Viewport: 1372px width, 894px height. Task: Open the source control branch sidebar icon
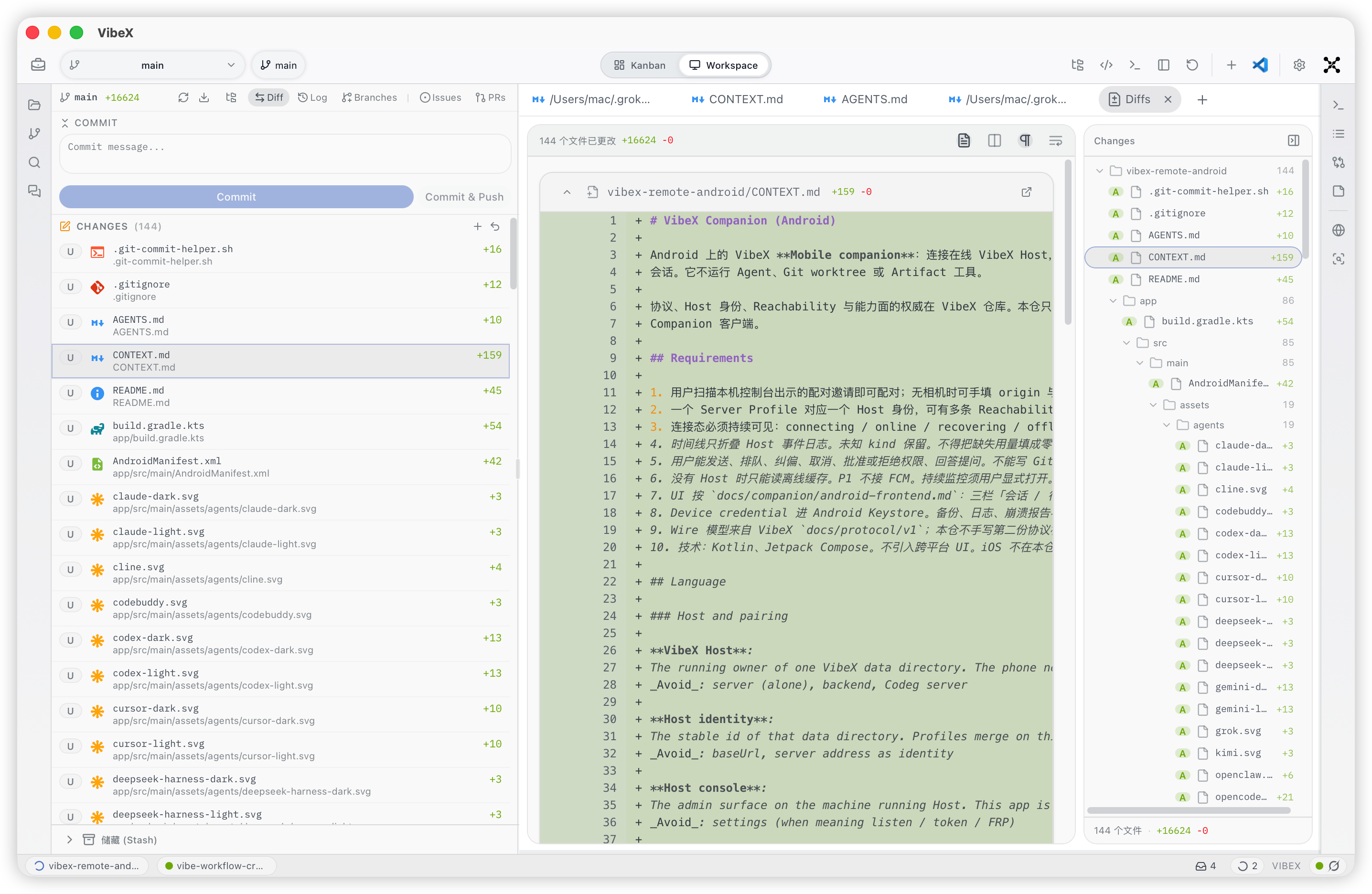click(34, 134)
